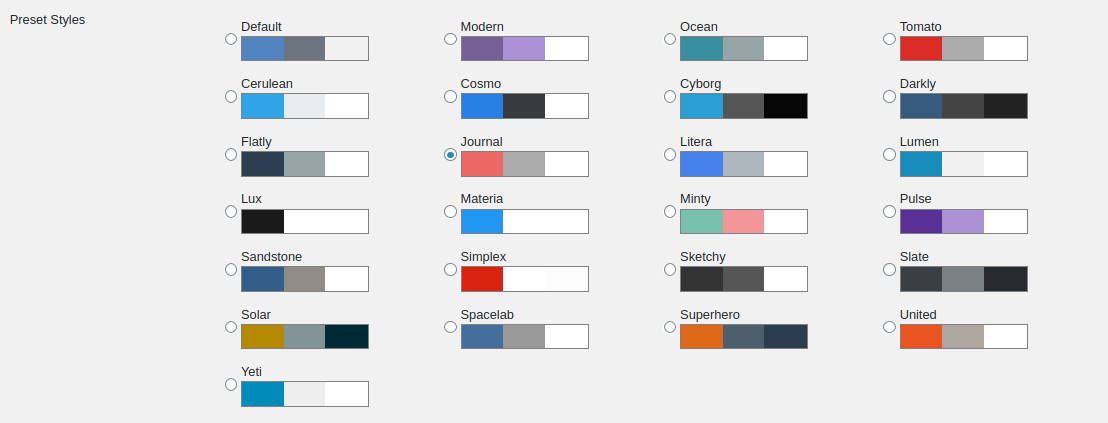Viewport: 1108px width, 423px height.
Task: Click the Sketchy style label
Action: click(703, 257)
